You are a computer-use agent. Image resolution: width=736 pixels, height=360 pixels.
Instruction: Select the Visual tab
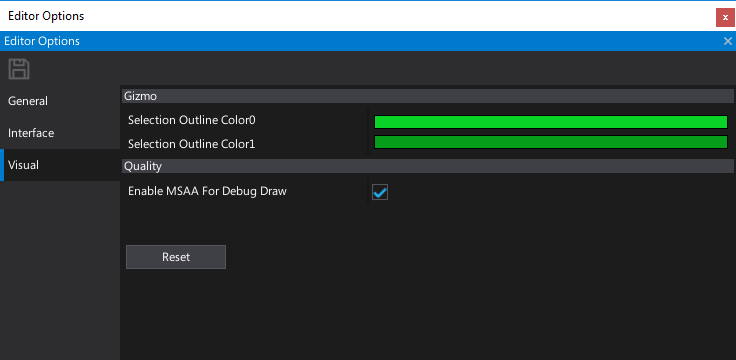point(60,165)
